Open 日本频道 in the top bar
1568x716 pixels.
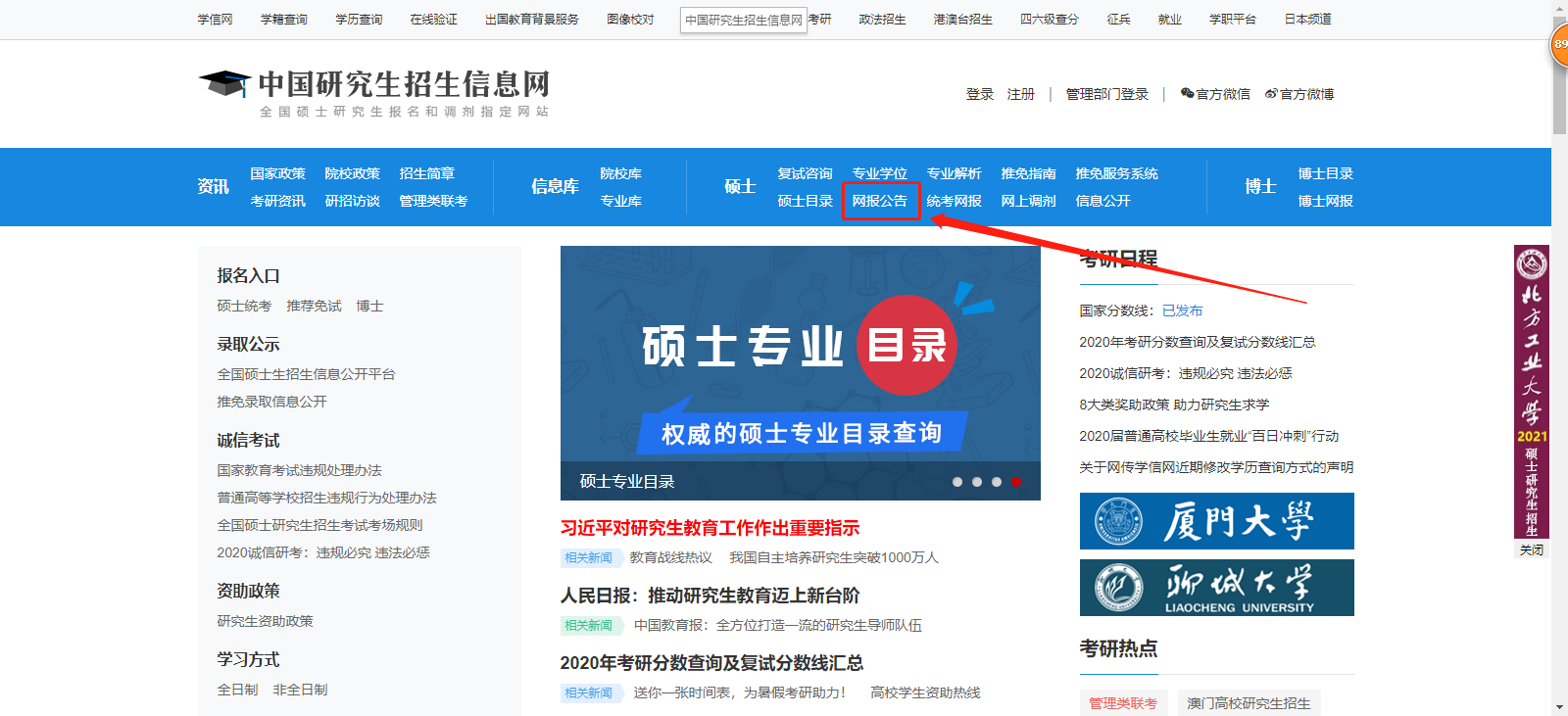pos(1308,20)
